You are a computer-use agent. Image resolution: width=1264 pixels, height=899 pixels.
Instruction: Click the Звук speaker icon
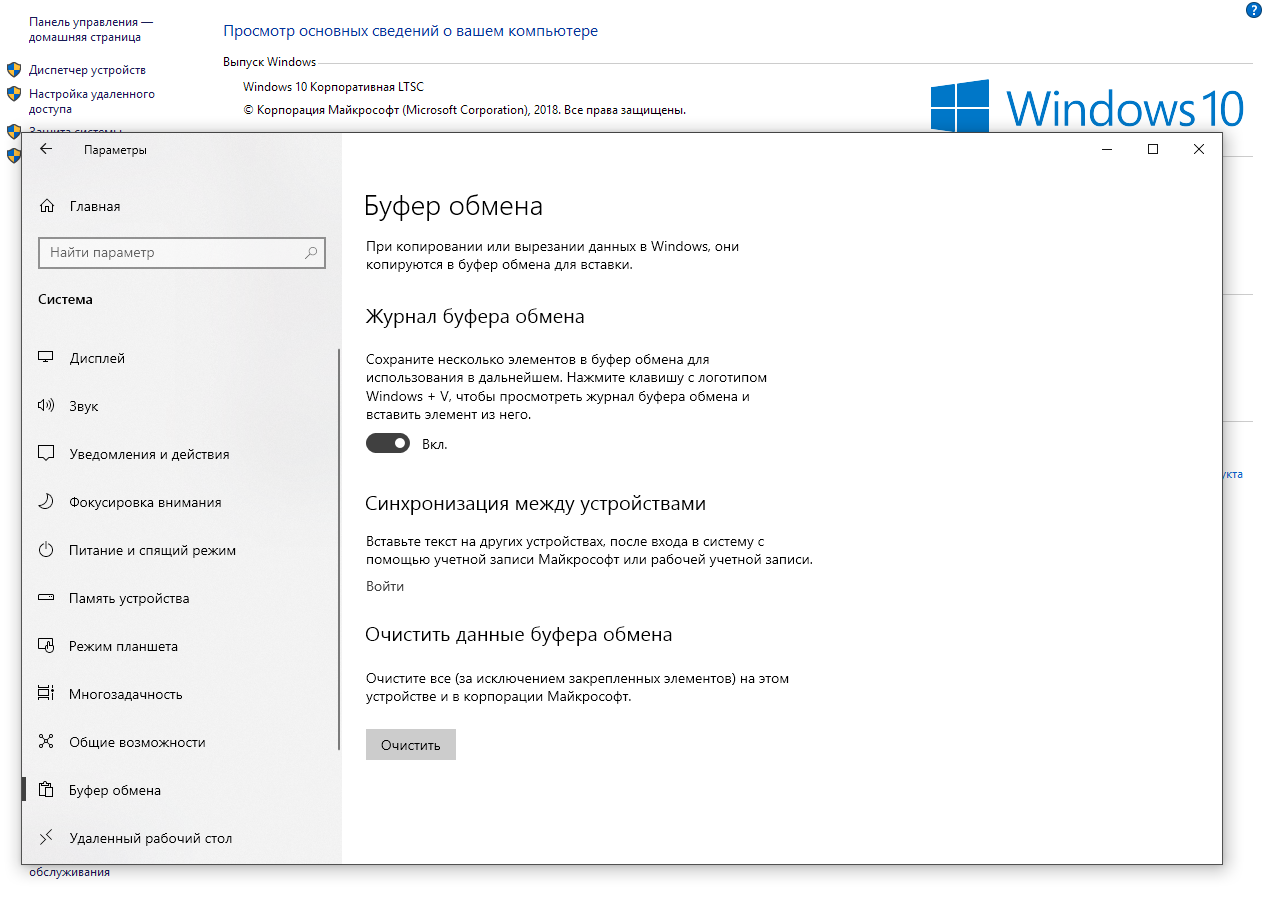point(46,406)
